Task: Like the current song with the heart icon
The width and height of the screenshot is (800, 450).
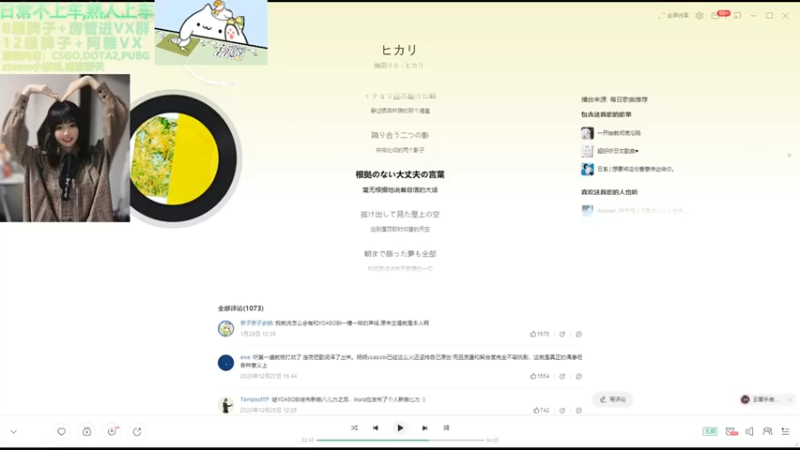Action: pyautogui.click(x=61, y=432)
